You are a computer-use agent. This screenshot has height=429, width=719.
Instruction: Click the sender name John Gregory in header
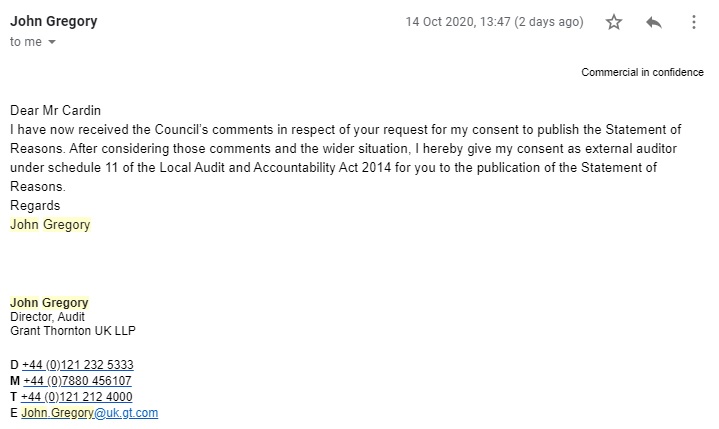tap(54, 21)
